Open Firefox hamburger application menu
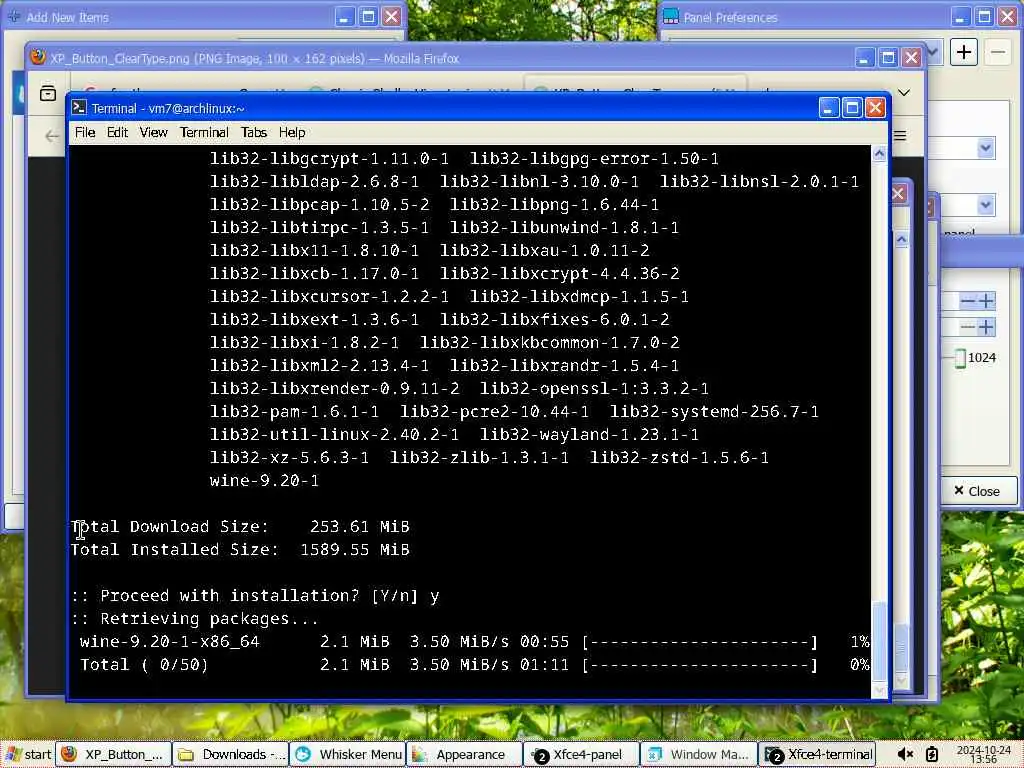This screenshot has height=768, width=1024. (900, 136)
